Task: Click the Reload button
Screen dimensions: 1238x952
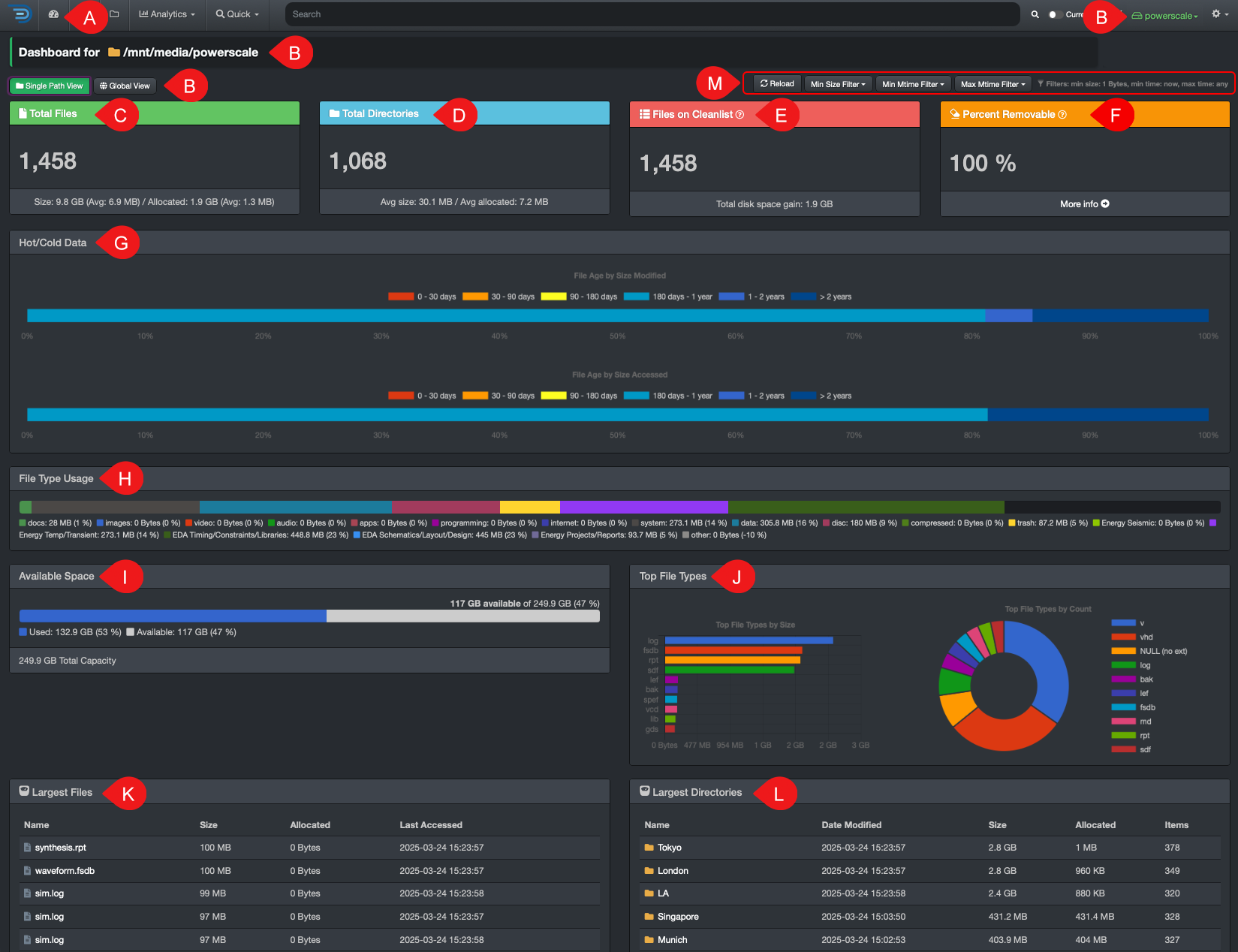Action: click(777, 84)
